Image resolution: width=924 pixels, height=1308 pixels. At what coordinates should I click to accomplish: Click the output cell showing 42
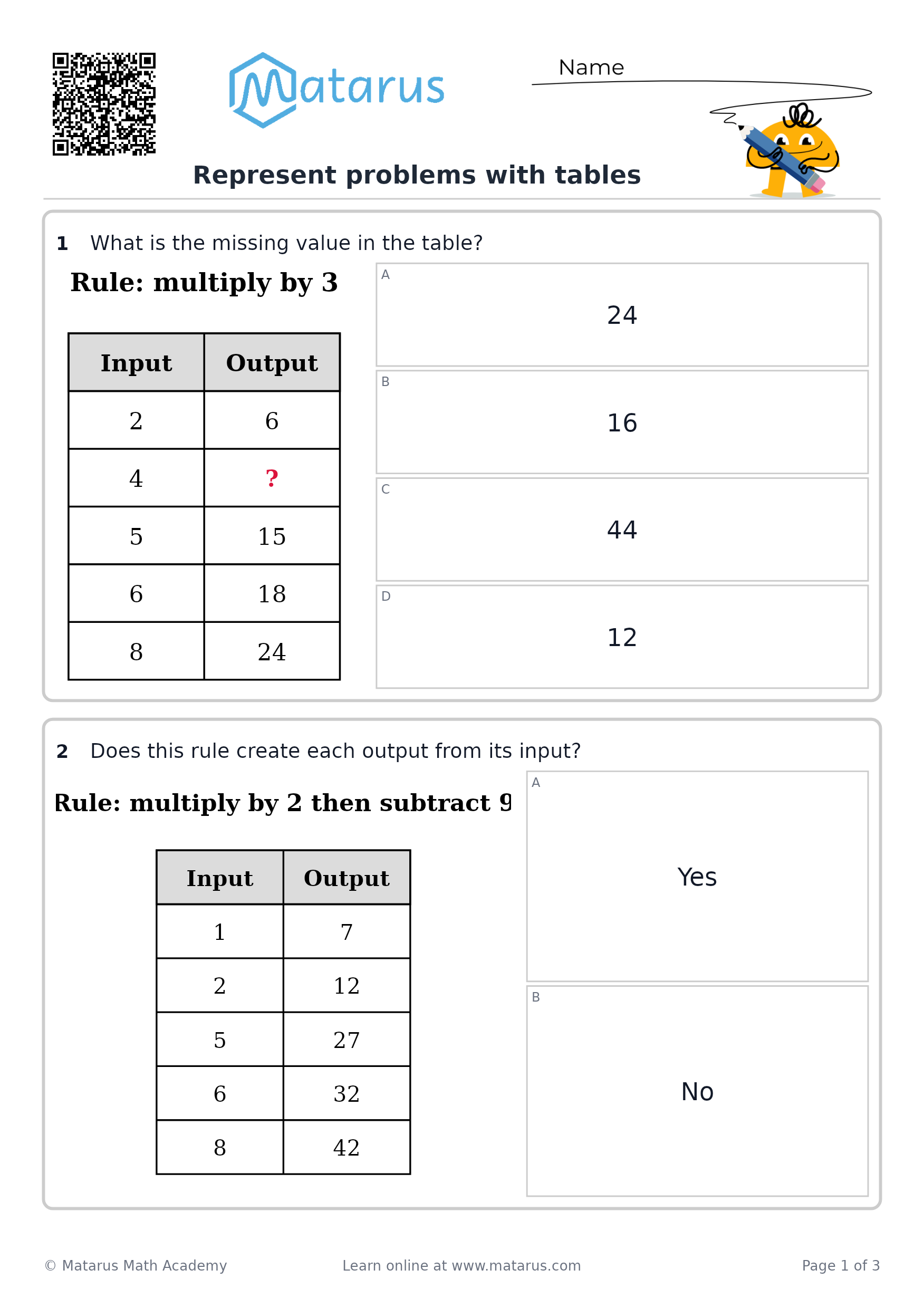click(346, 1147)
